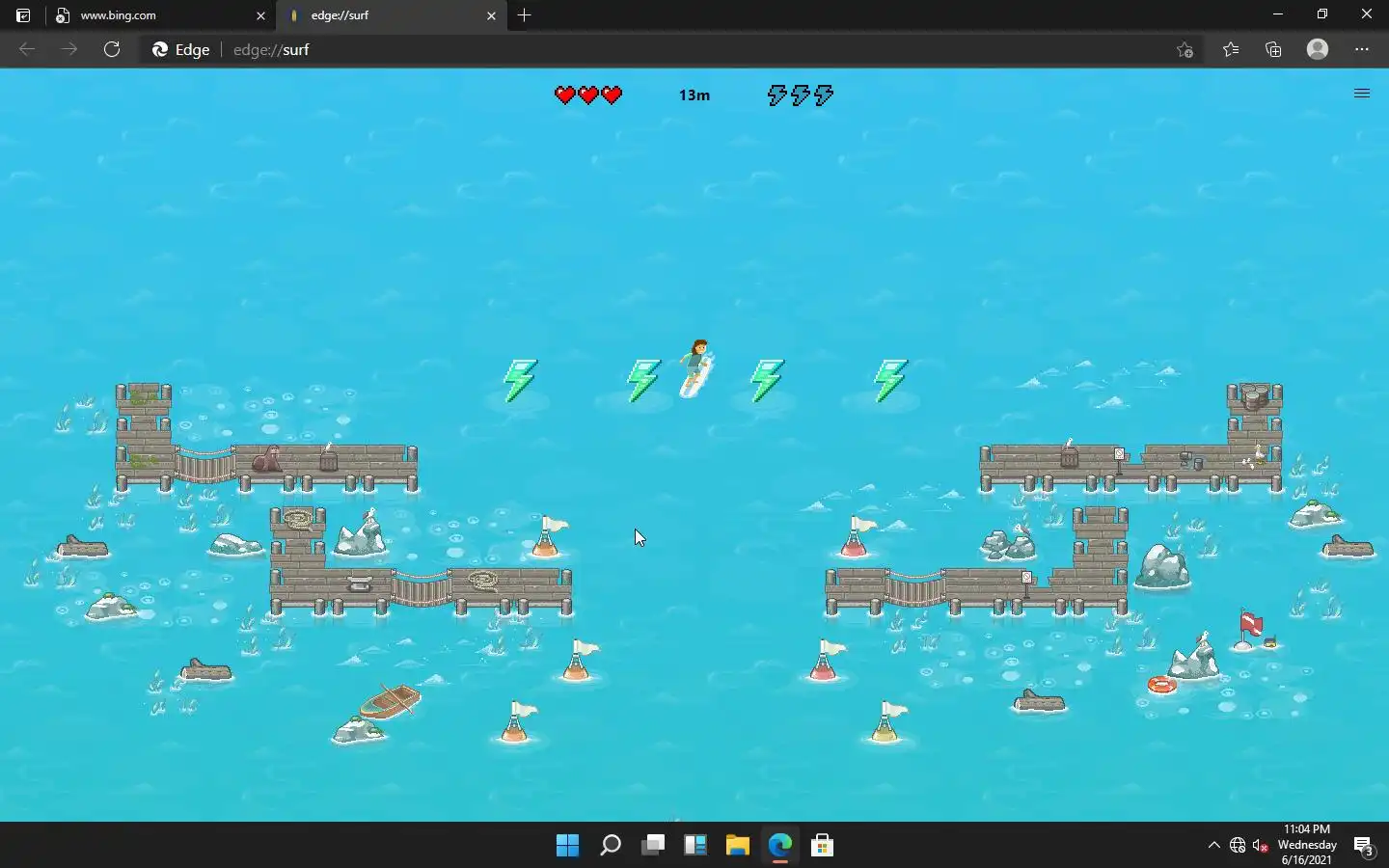This screenshot has width=1389, height=868.
Task: Open the Favorites list
Action: 1231,49
